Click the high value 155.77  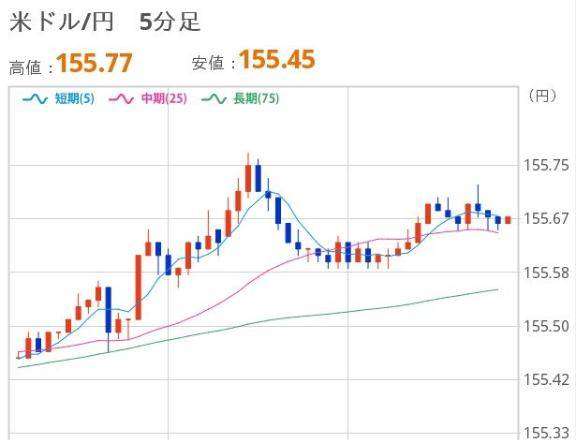click(94, 63)
